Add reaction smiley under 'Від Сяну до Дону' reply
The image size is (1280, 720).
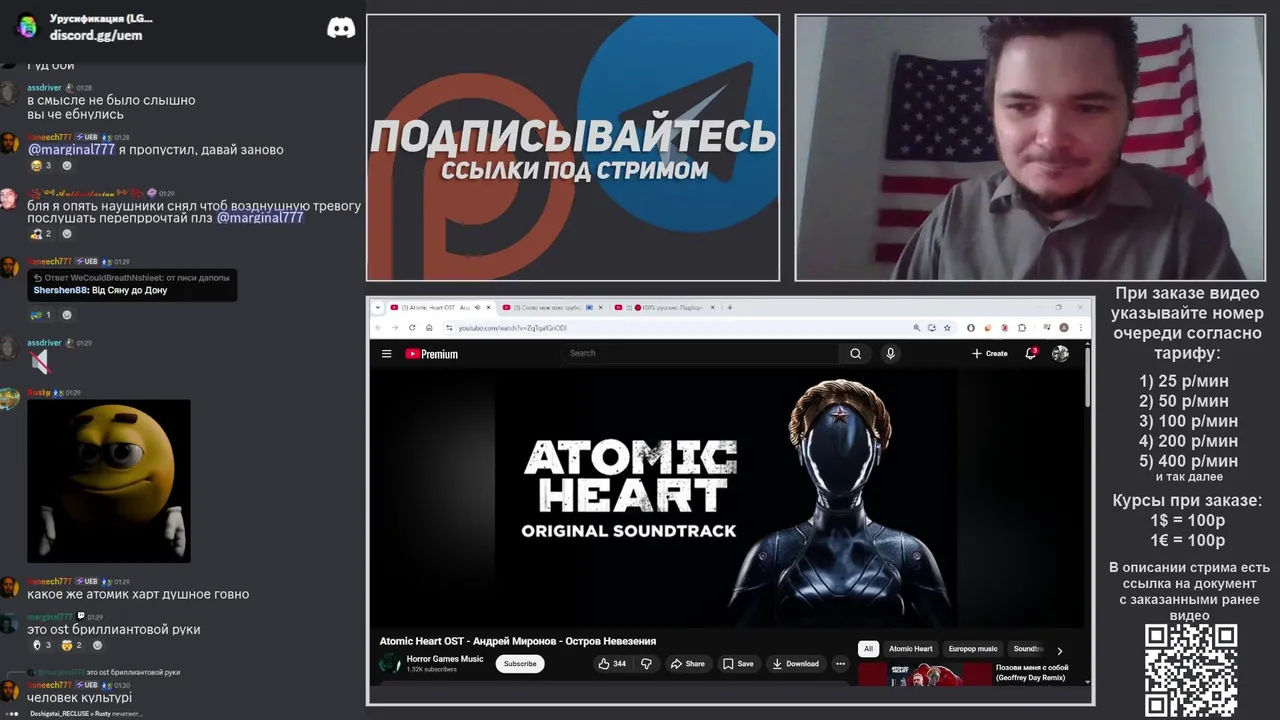click(67, 315)
